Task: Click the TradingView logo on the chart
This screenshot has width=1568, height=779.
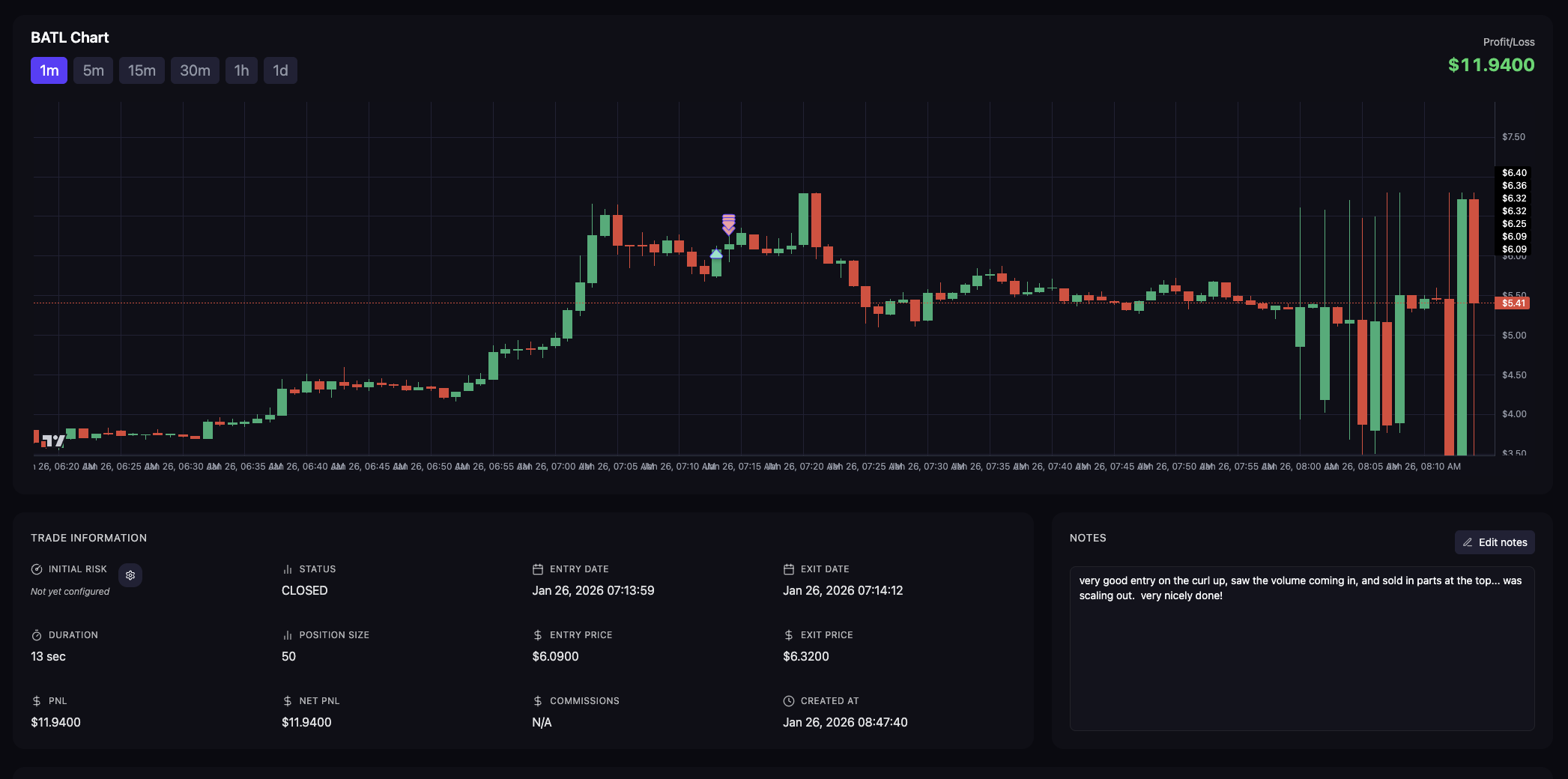Action: 53,441
